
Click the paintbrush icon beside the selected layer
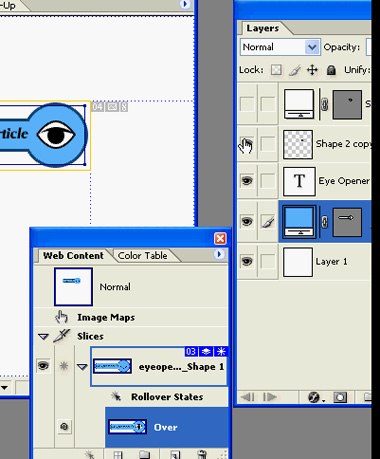click(268, 222)
